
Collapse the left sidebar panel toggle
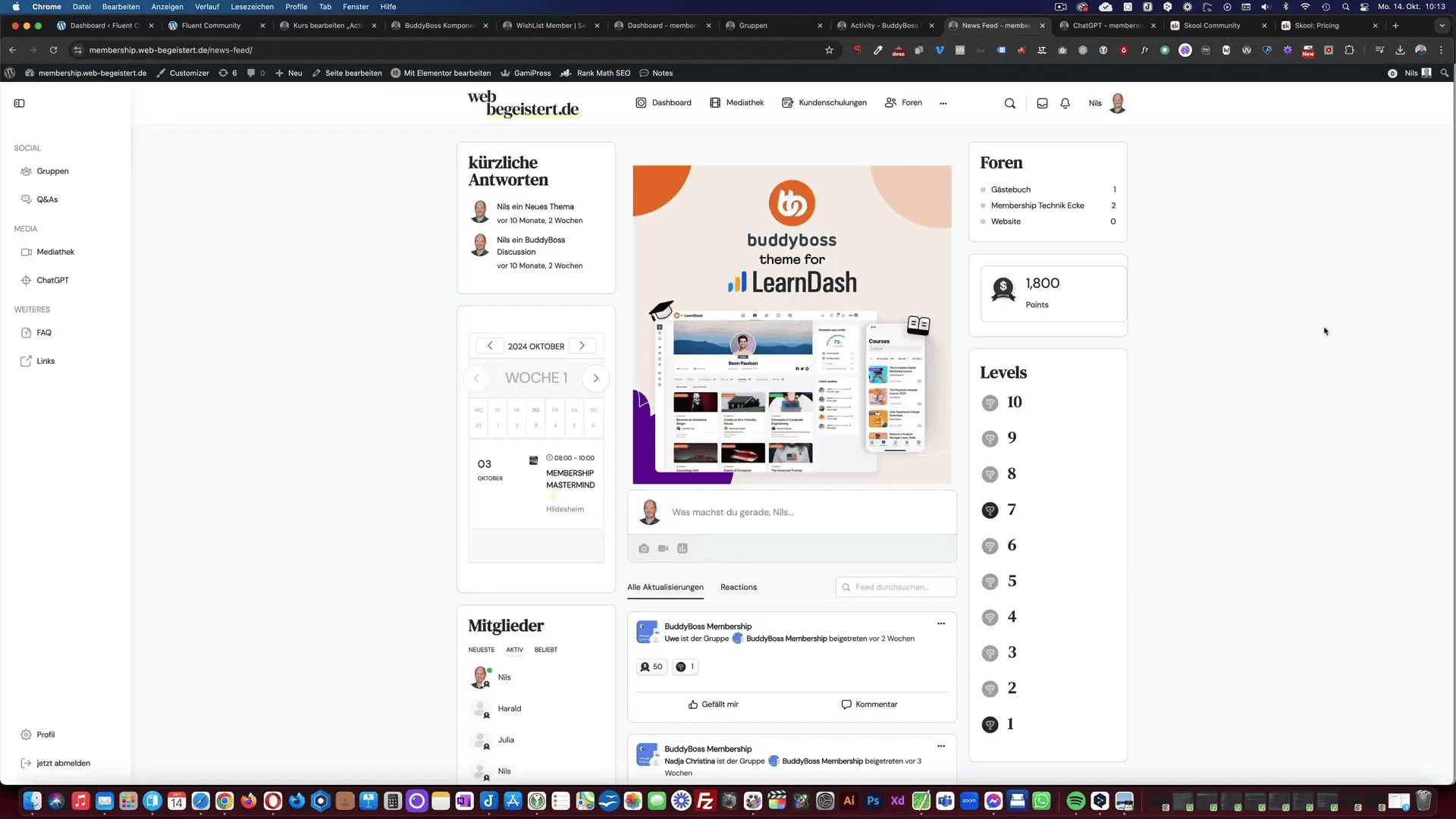point(20,103)
